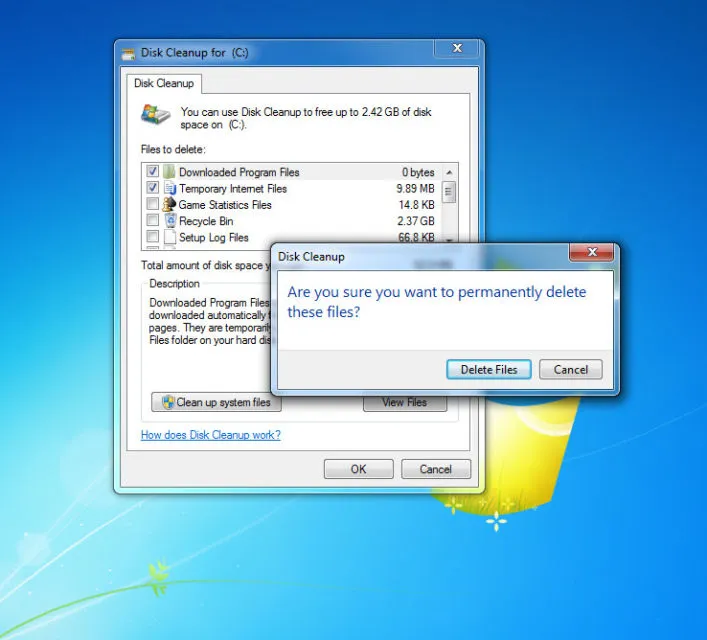Close the Disk Cleanup for (C:) window
Screen dimensions: 707x640
point(457,48)
